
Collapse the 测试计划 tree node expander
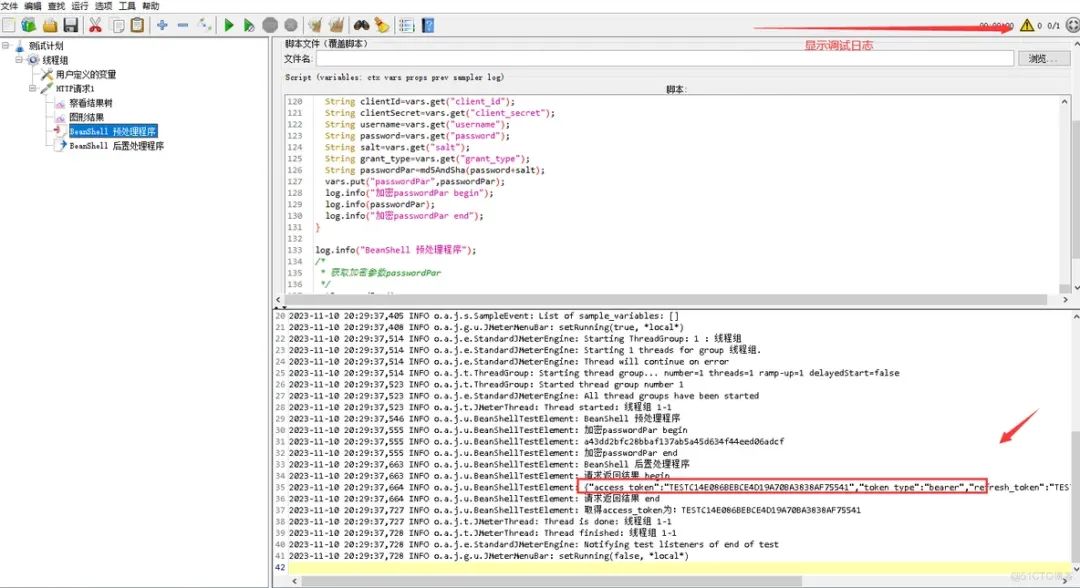click(x=6, y=45)
